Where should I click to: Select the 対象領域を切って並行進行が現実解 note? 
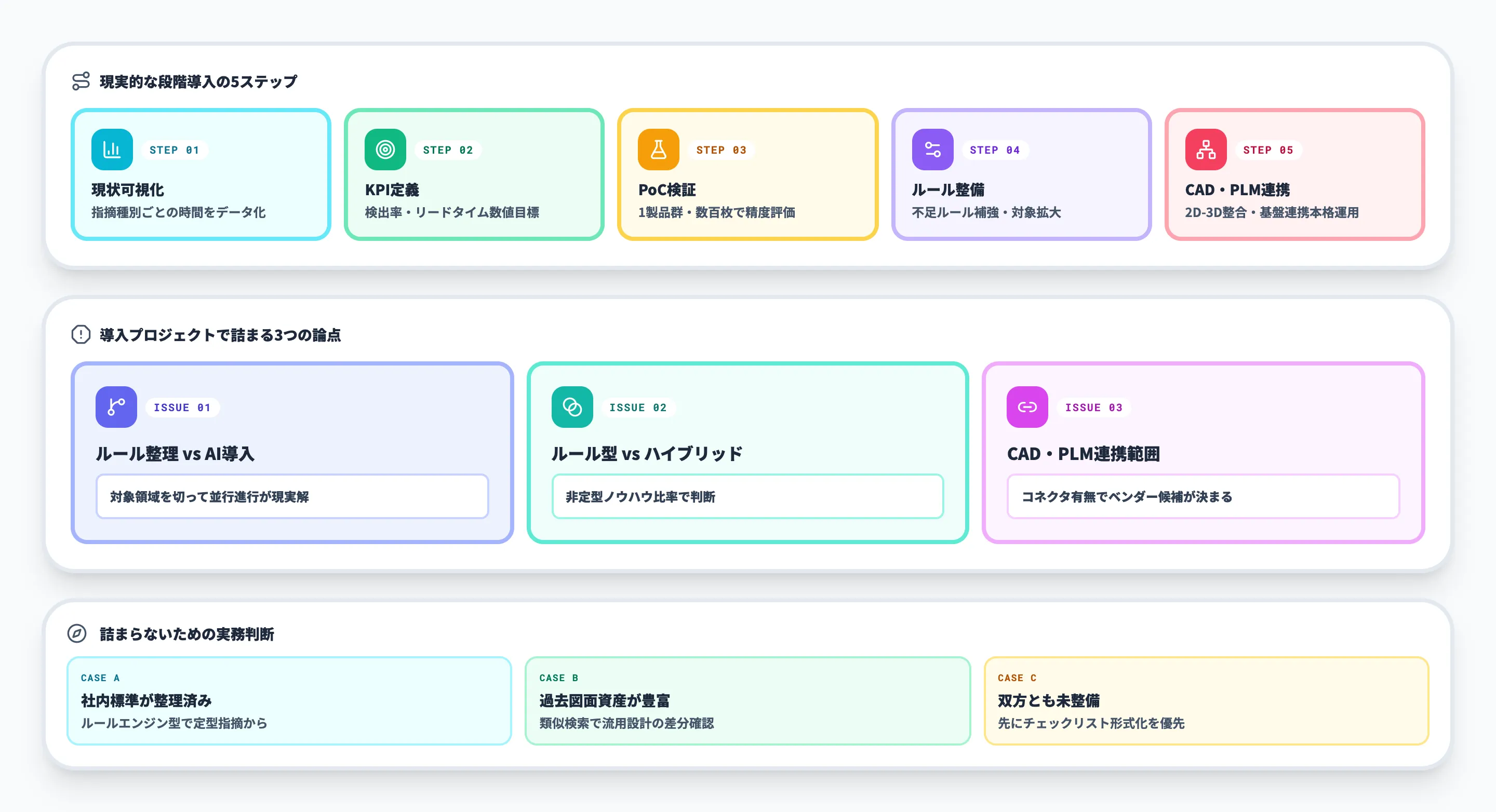(x=292, y=496)
